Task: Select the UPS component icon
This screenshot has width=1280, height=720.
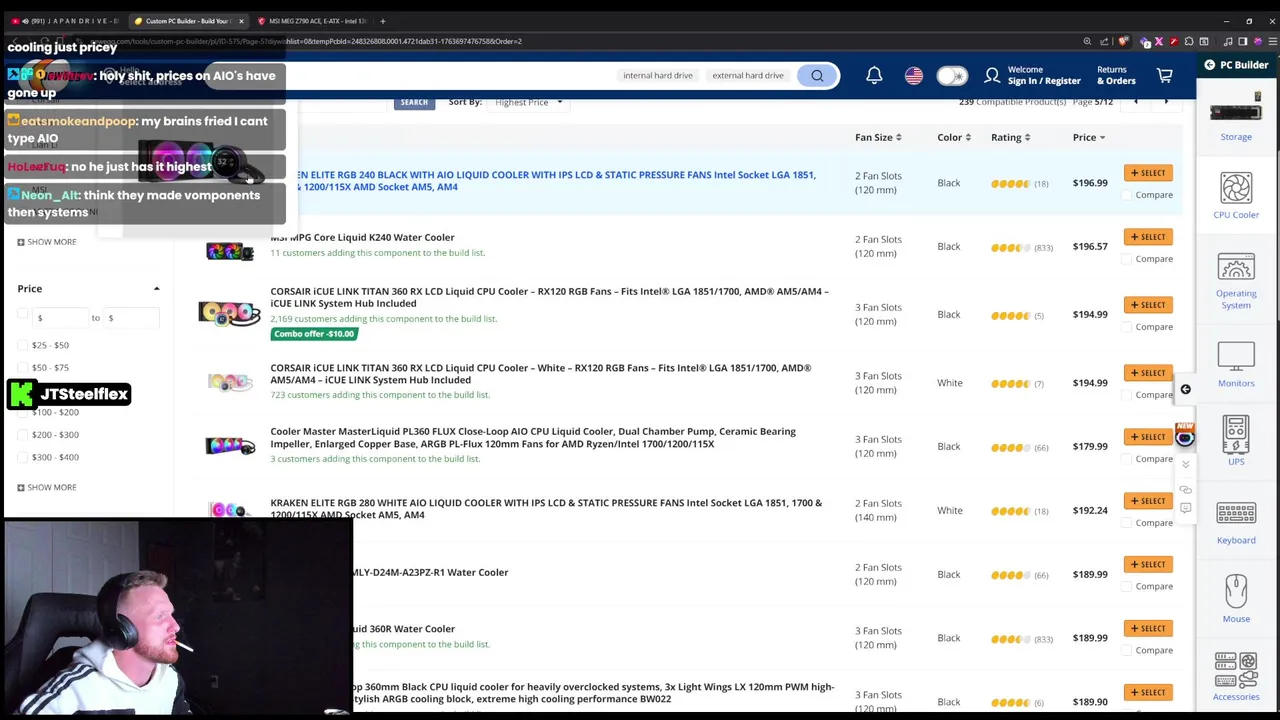Action: (x=1236, y=434)
